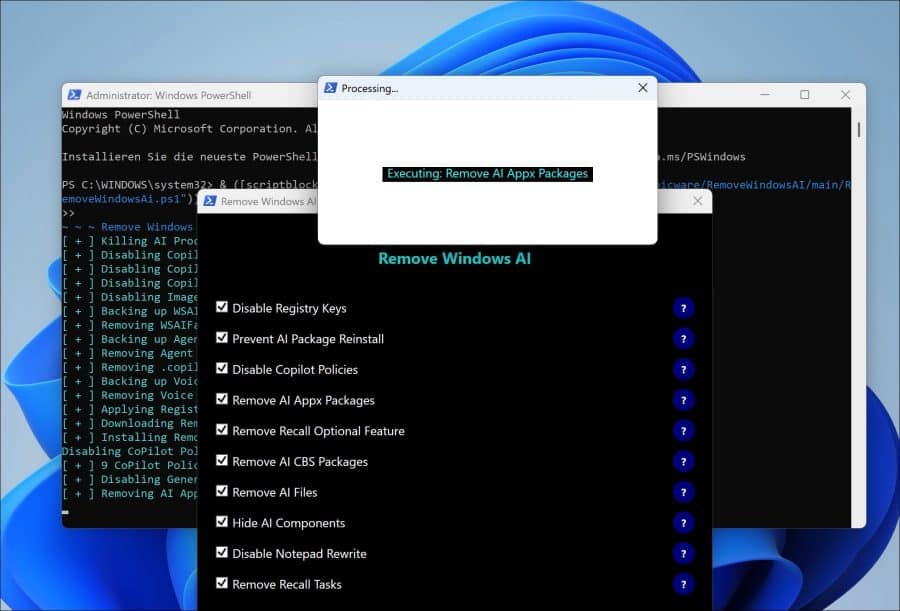Close the Processing dialog window

[642, 88]
